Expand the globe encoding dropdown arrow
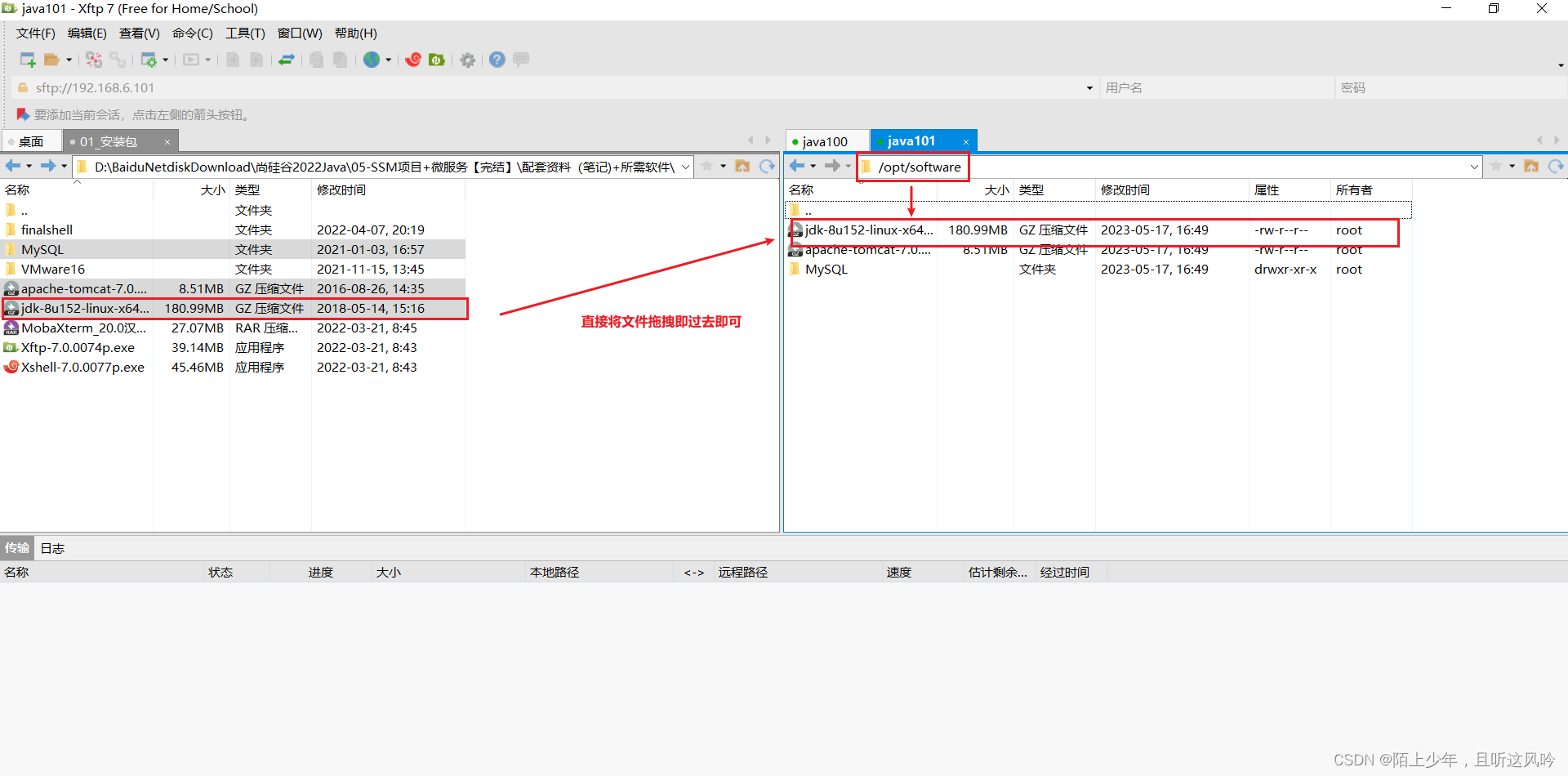Screen dimensions: 1568x776 (388, 60)
